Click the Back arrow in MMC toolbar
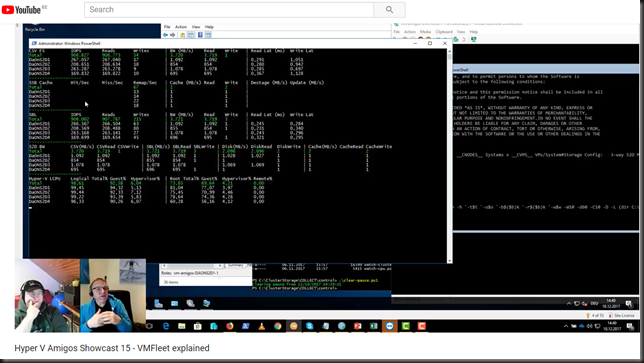The height and width of the screenshot is (363, 644). [165, 35]
